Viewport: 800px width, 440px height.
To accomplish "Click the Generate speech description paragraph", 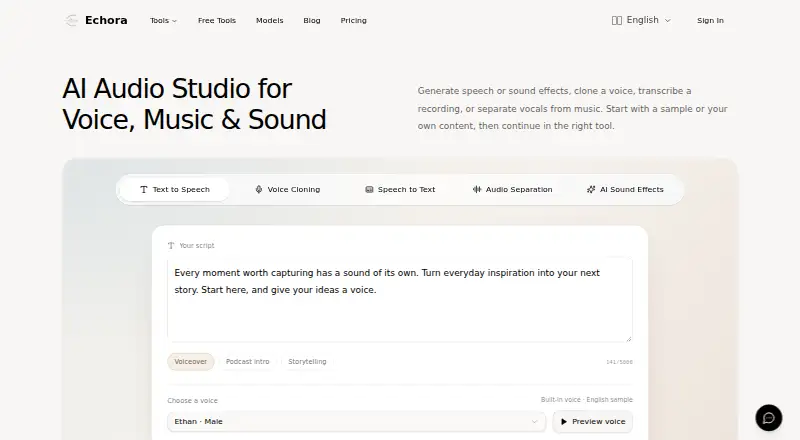I will (572, 108).
